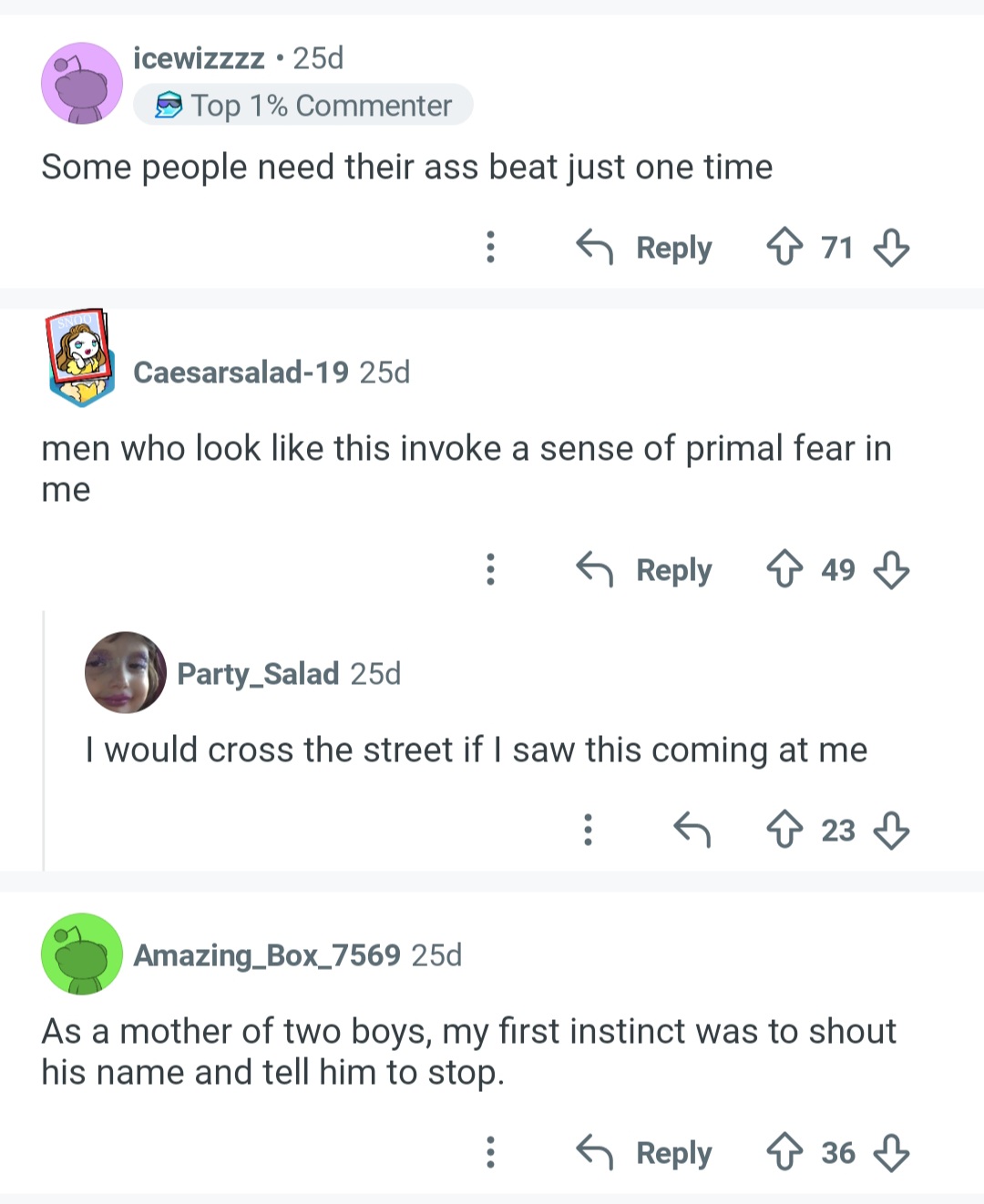This screenshot has height=1204, width=984.
Task: Downvote Amazing_Box_7569's comment
Action: coord(891,1152)
